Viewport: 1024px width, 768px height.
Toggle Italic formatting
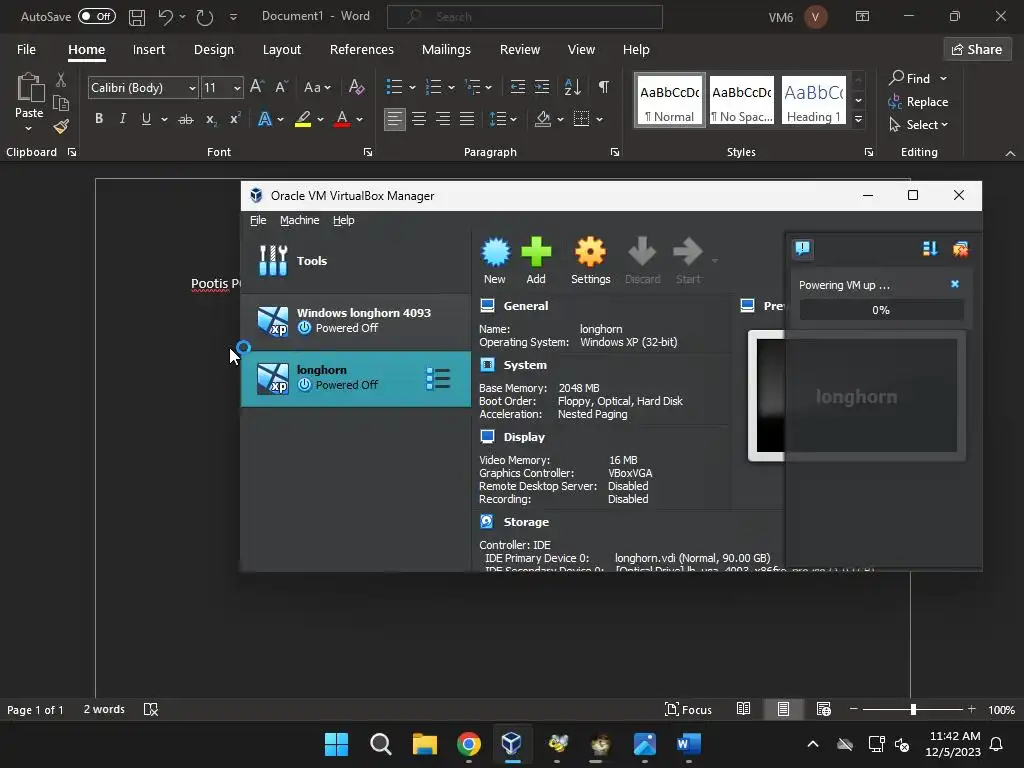click(x=122, y=119)
